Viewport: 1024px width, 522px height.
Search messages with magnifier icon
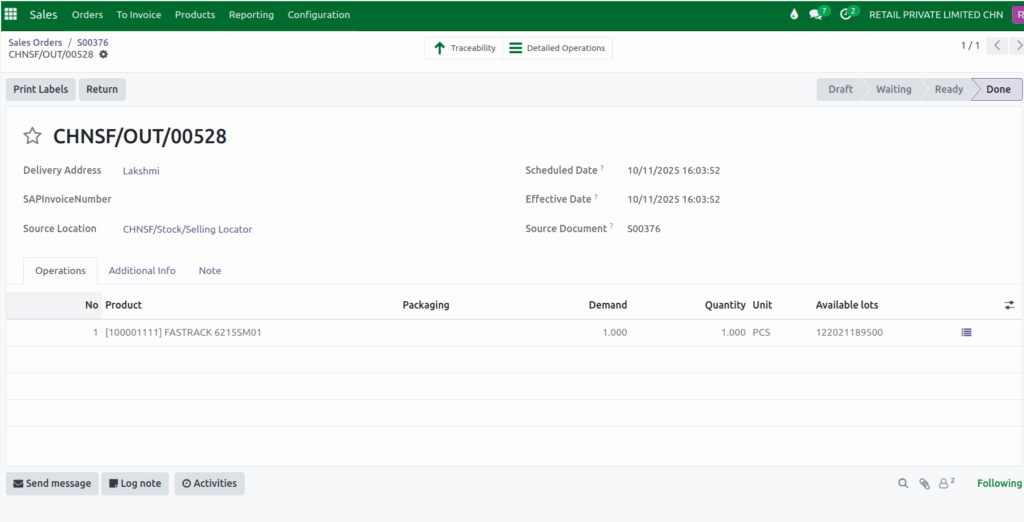point(903,484)
